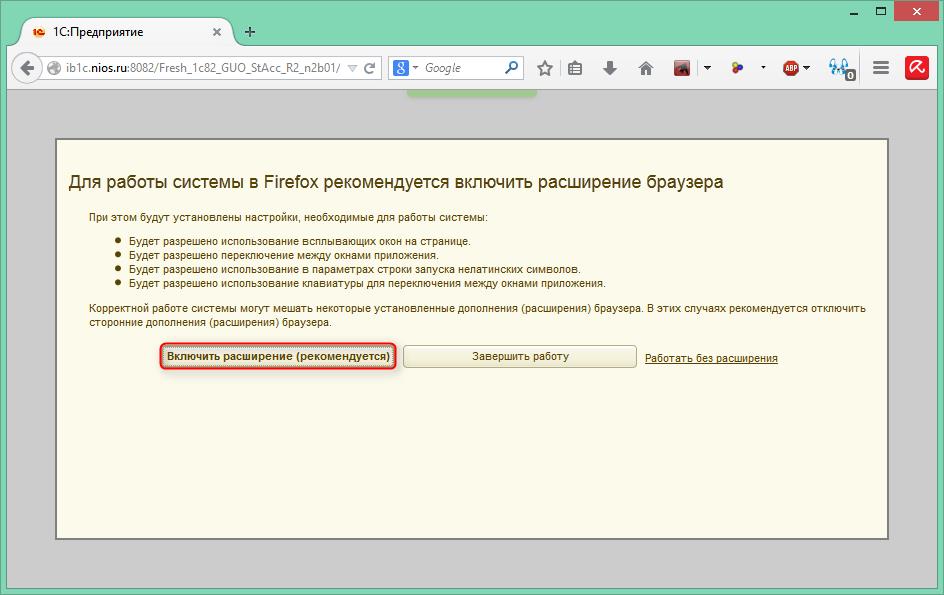
Task: Bookmark this page with the star icon
Action: (545, 68)
